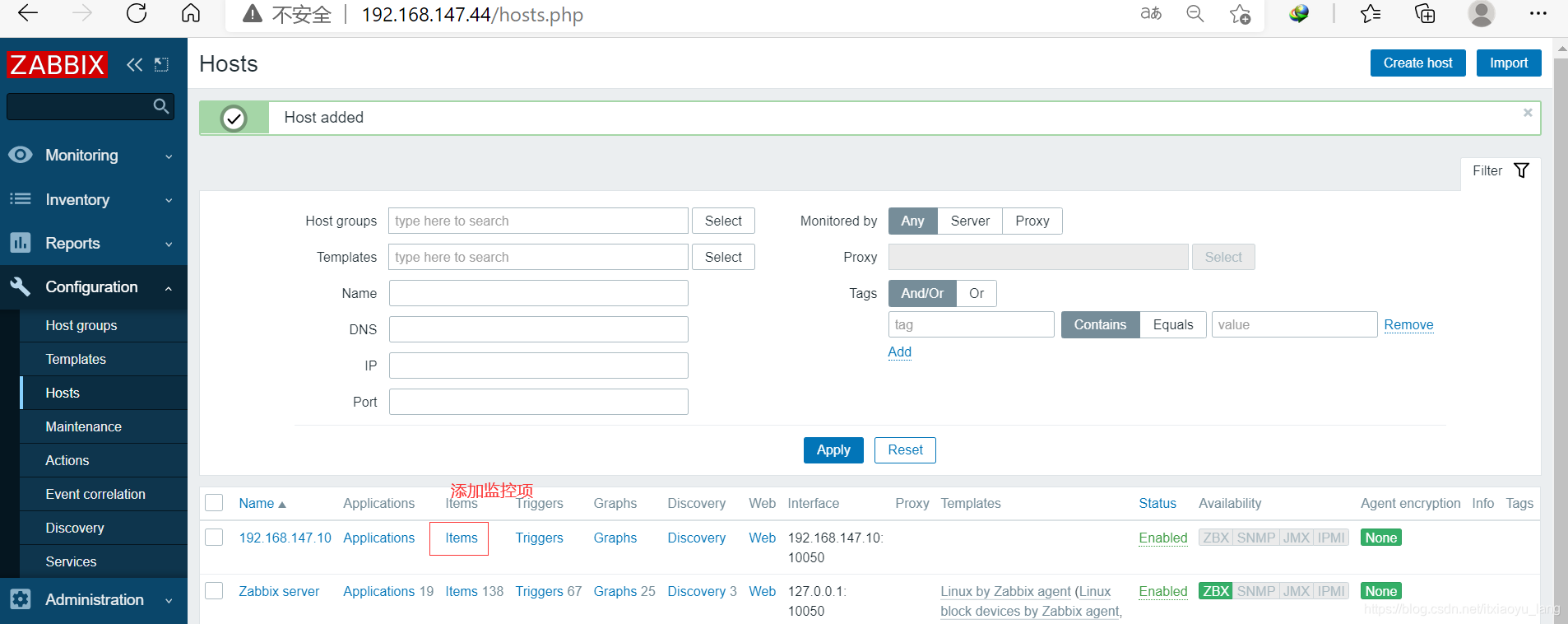
Task: Click the zoom magnifier icon in address bar
Action: click(1195, 13)
